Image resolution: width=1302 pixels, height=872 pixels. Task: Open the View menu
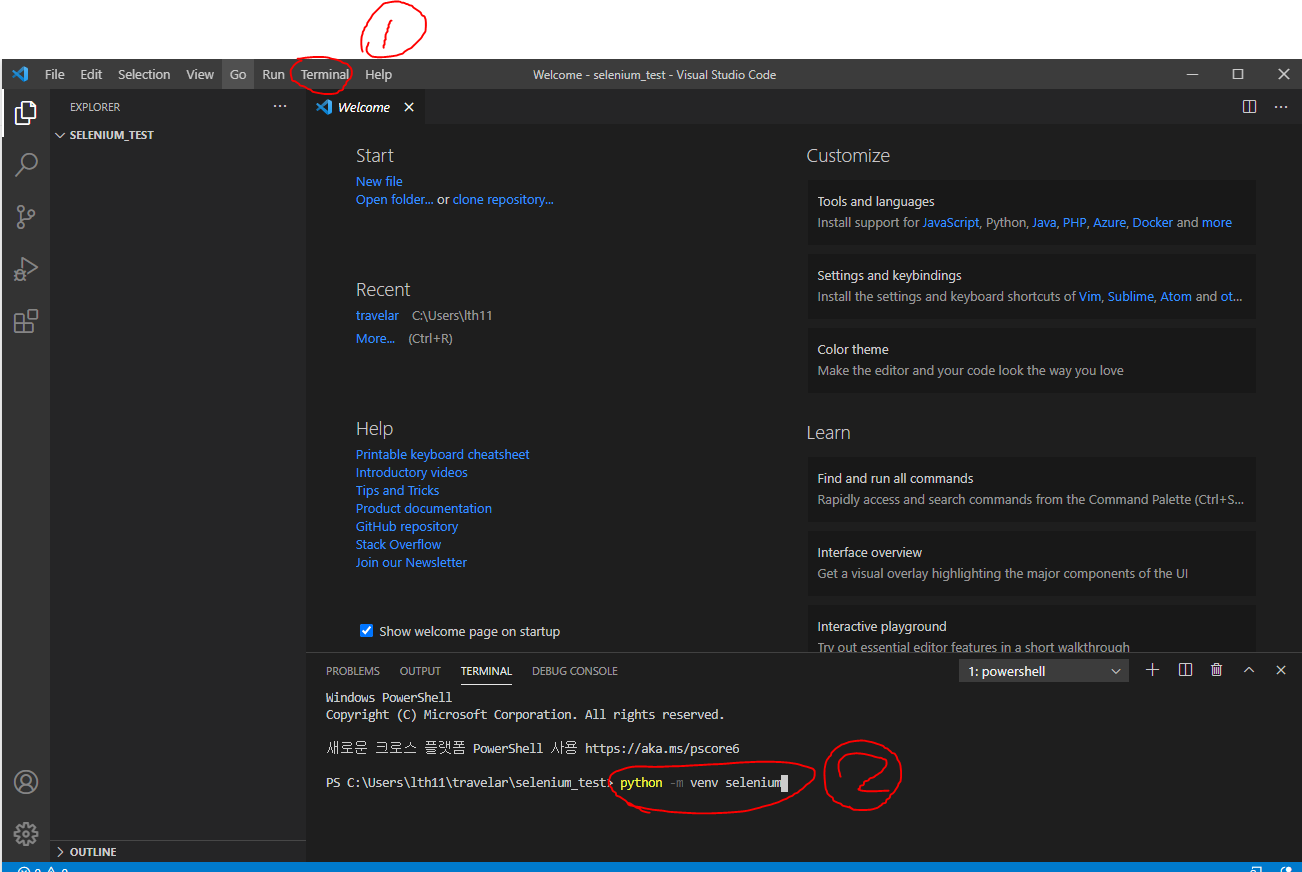click(x=200, y=74)
